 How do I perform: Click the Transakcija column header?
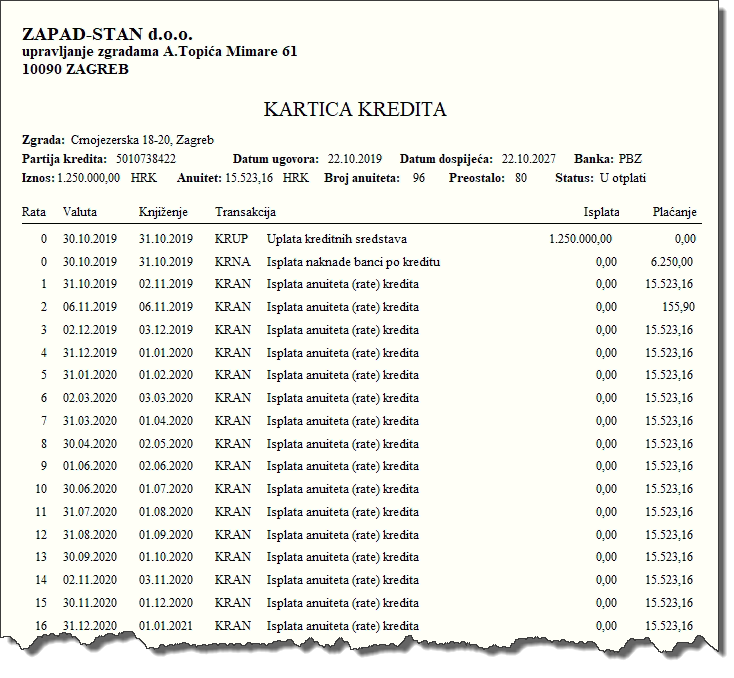click(245, 212)
